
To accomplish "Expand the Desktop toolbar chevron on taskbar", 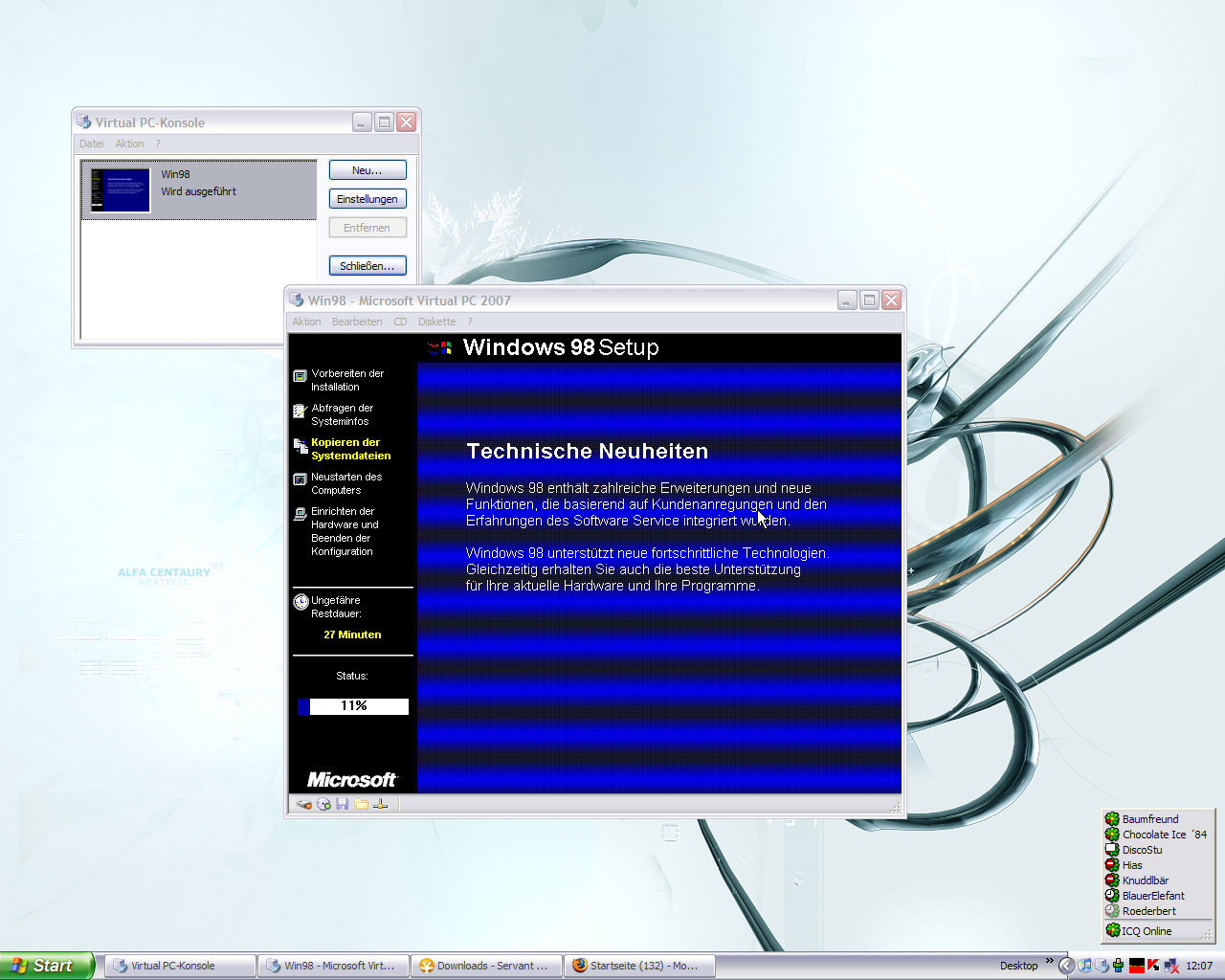I will [1049, 961].
